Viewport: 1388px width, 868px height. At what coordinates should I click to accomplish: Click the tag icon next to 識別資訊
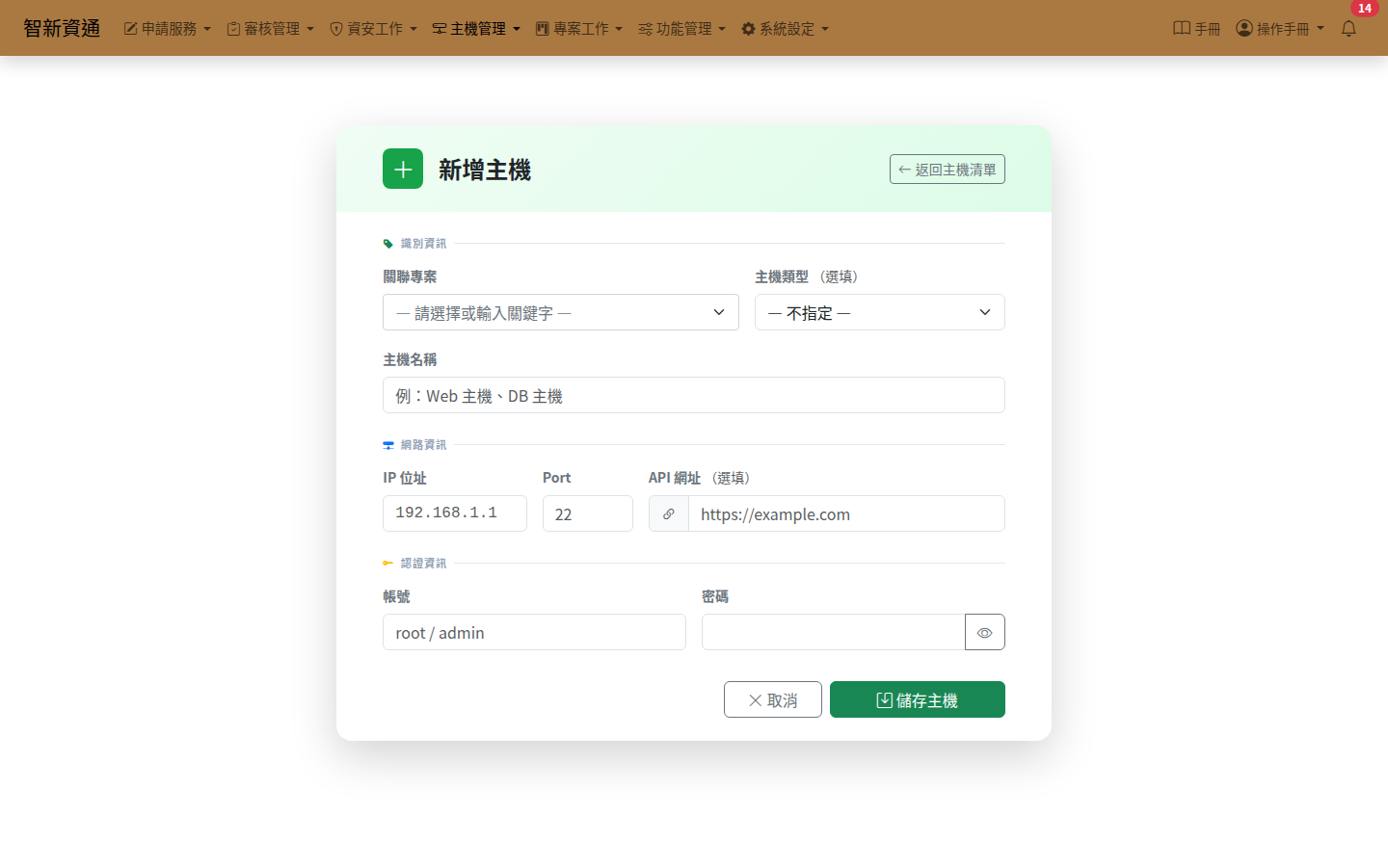coord(388,244)
